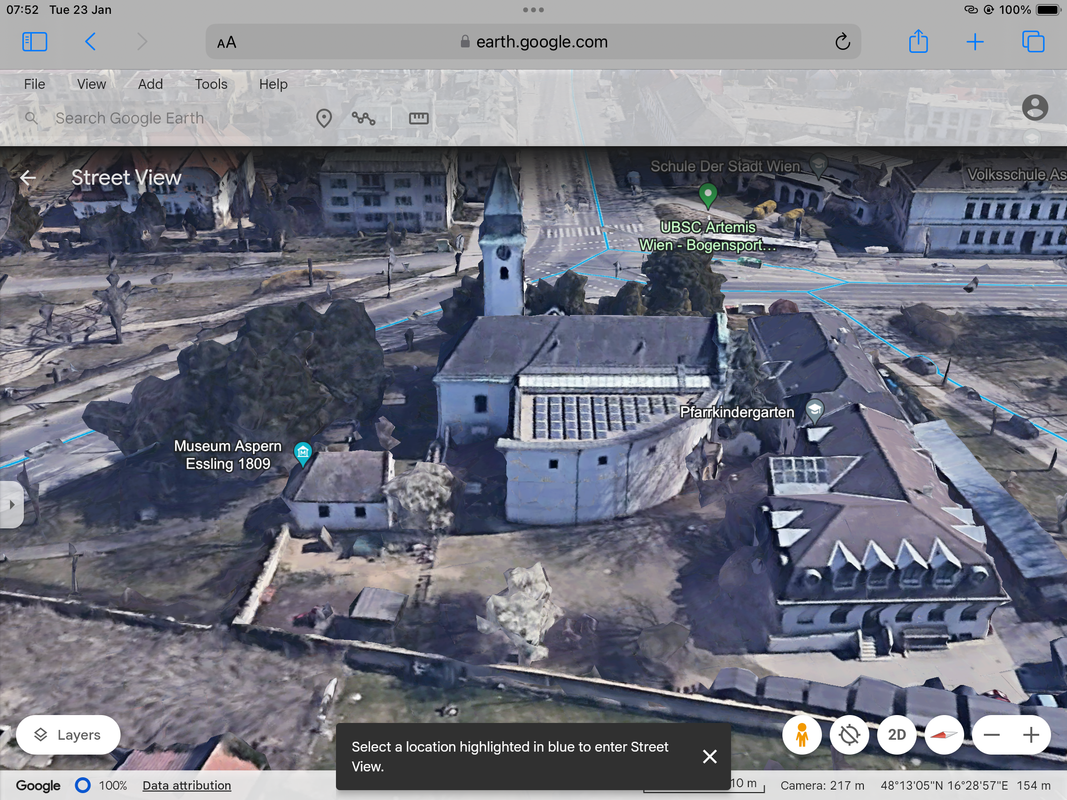Select the Museum Aspern Essling 1809 label
Viewport: 1067px width, 800px height.
(x=228, y=455)
